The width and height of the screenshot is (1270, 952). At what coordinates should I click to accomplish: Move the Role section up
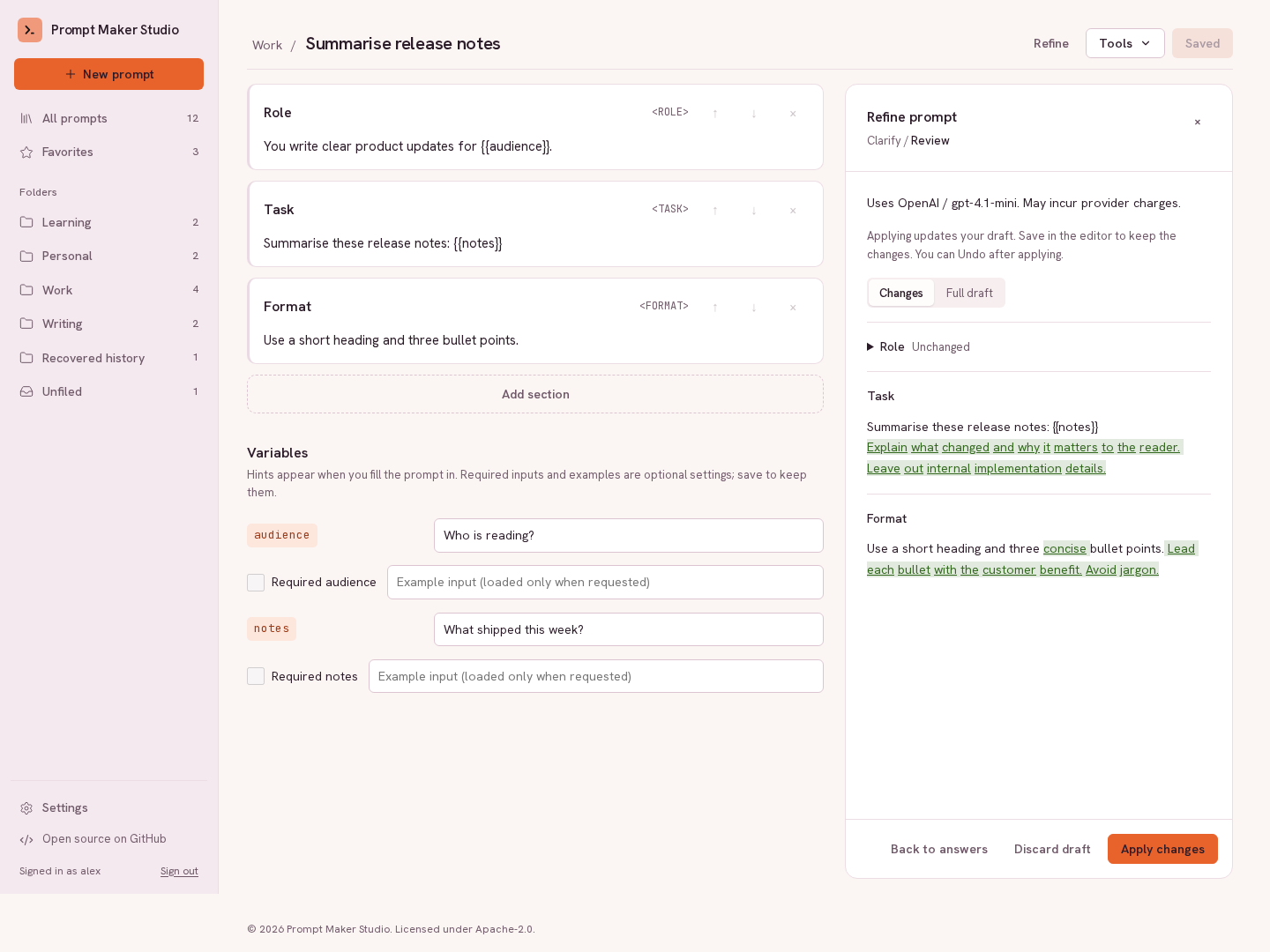point(715,113)
